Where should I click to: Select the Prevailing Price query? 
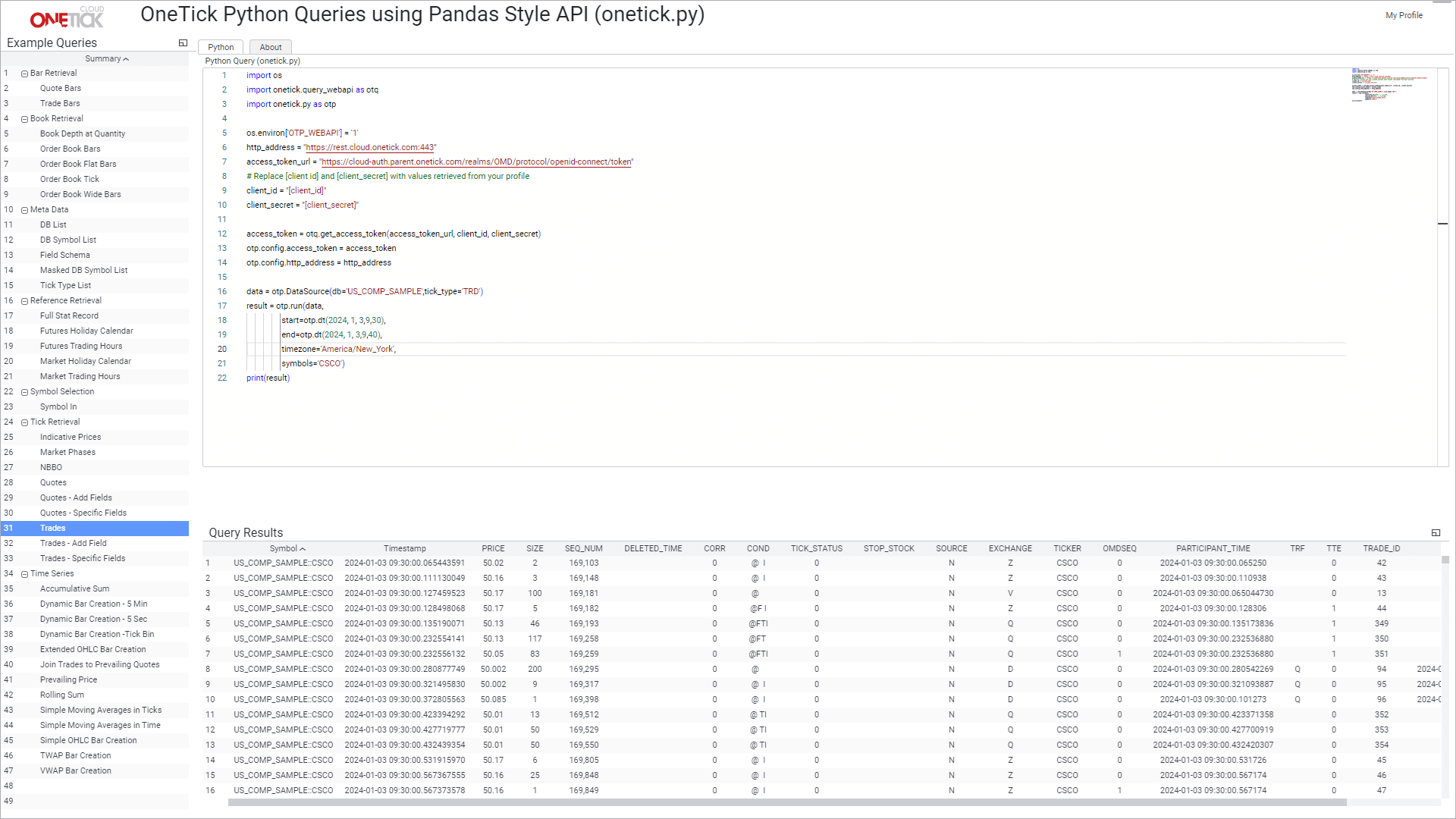click(68, 679)
